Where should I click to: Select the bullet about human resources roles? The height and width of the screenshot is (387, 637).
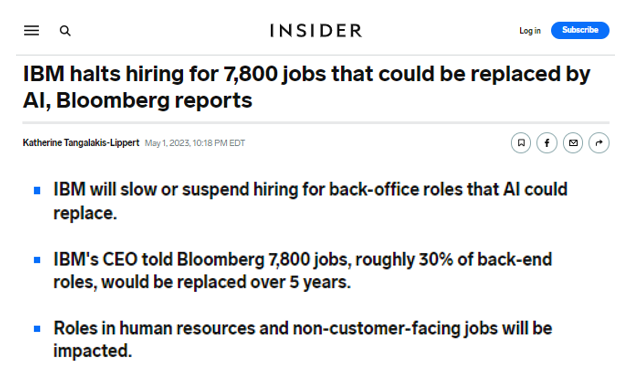303,339
